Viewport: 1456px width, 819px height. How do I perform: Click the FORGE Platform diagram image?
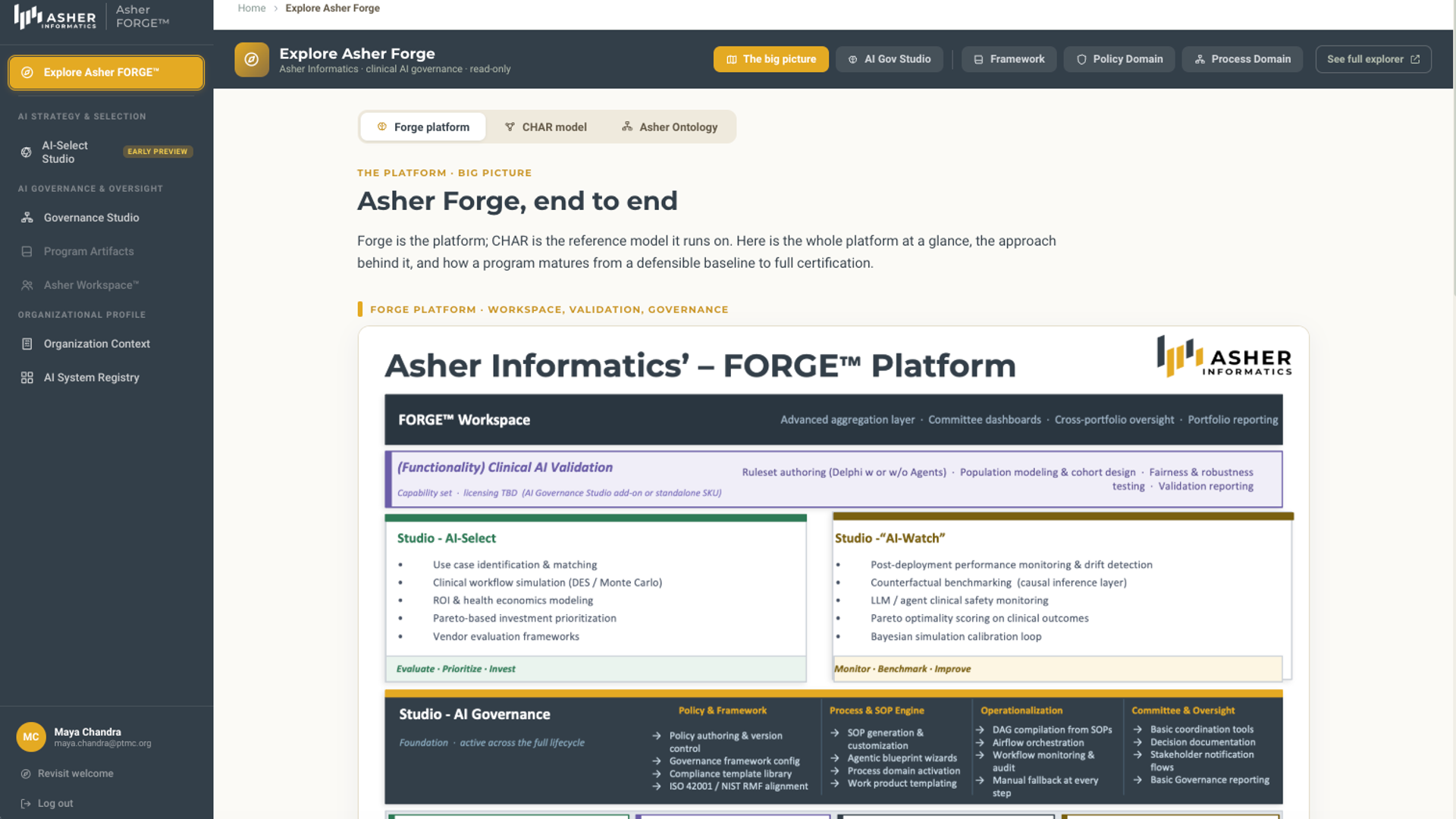click(833, 573)
